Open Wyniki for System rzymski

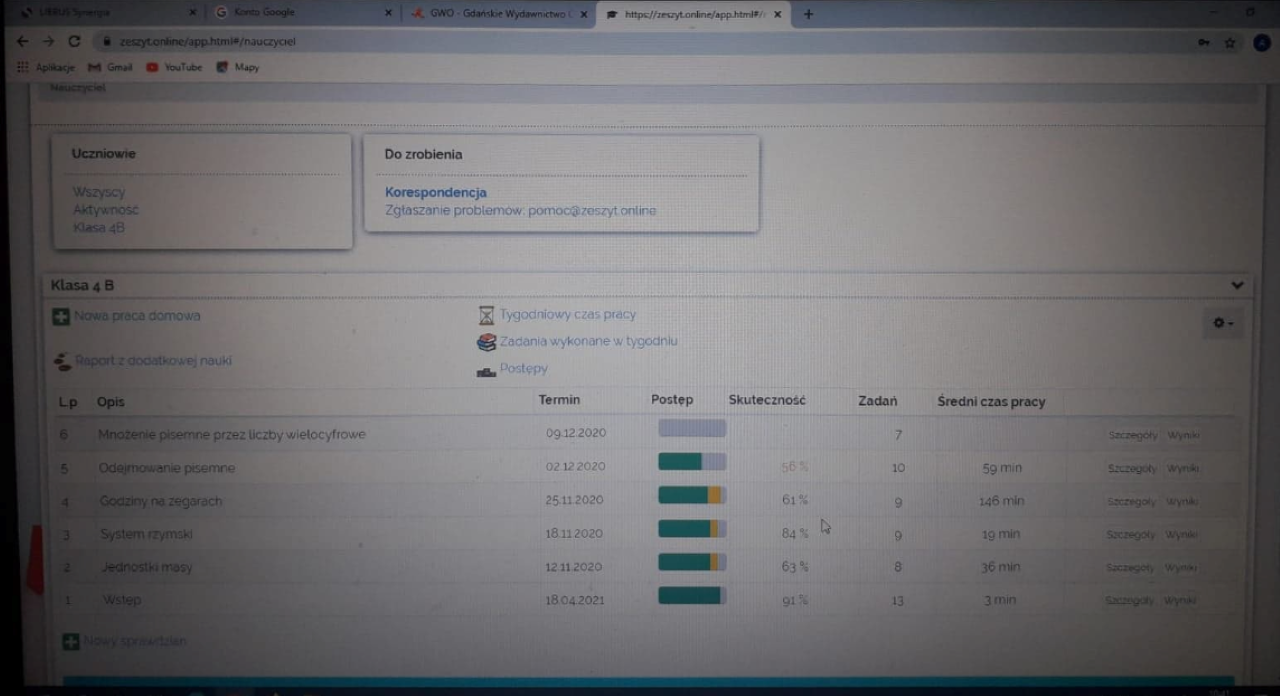pyautogui.click(x=1181, y=535)
